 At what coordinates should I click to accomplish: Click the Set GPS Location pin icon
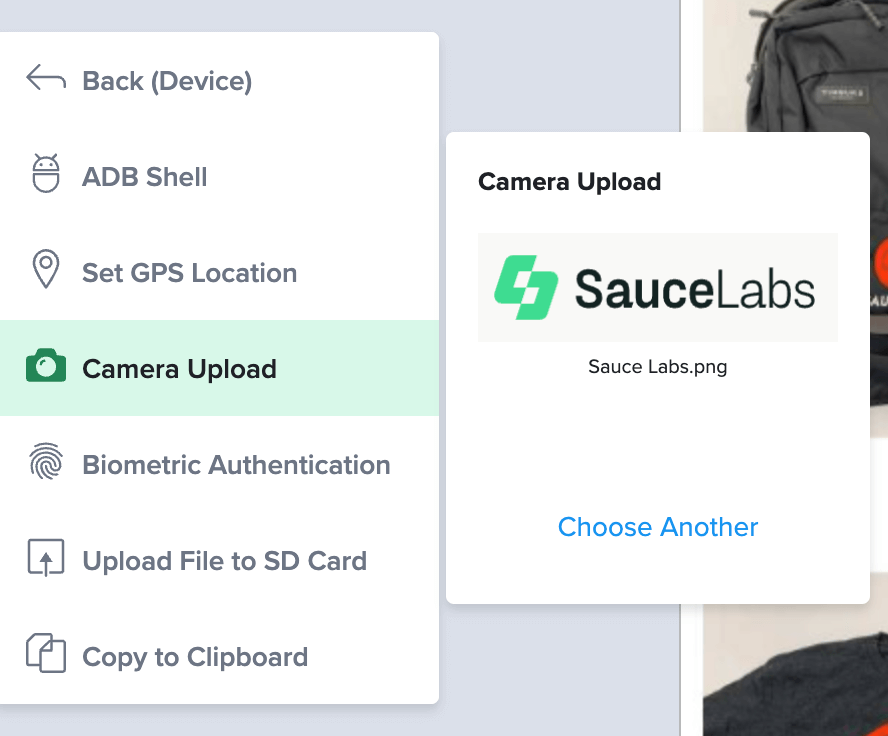46,272
